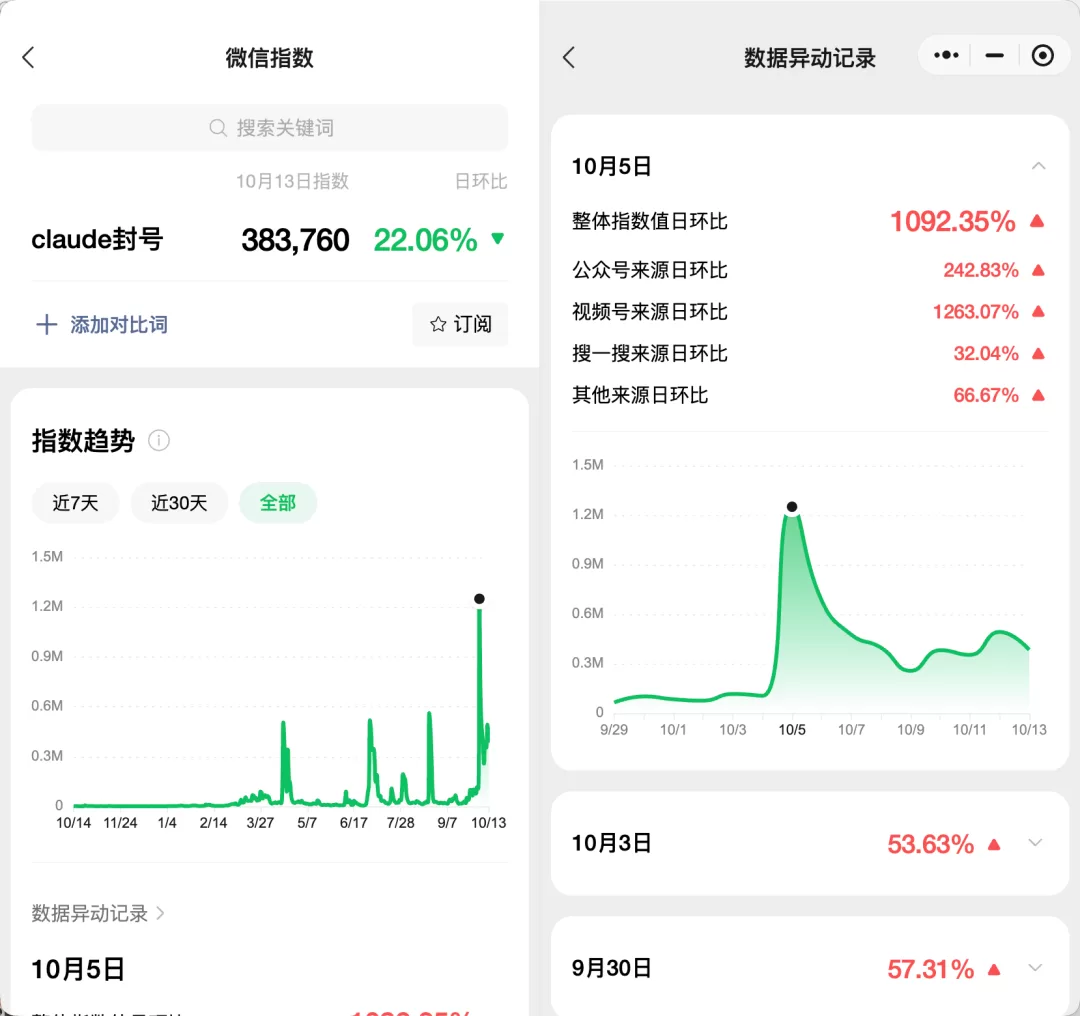Click the 日环比 column header
This screenshot has width=1080, height=1016.
coord(481,181)
